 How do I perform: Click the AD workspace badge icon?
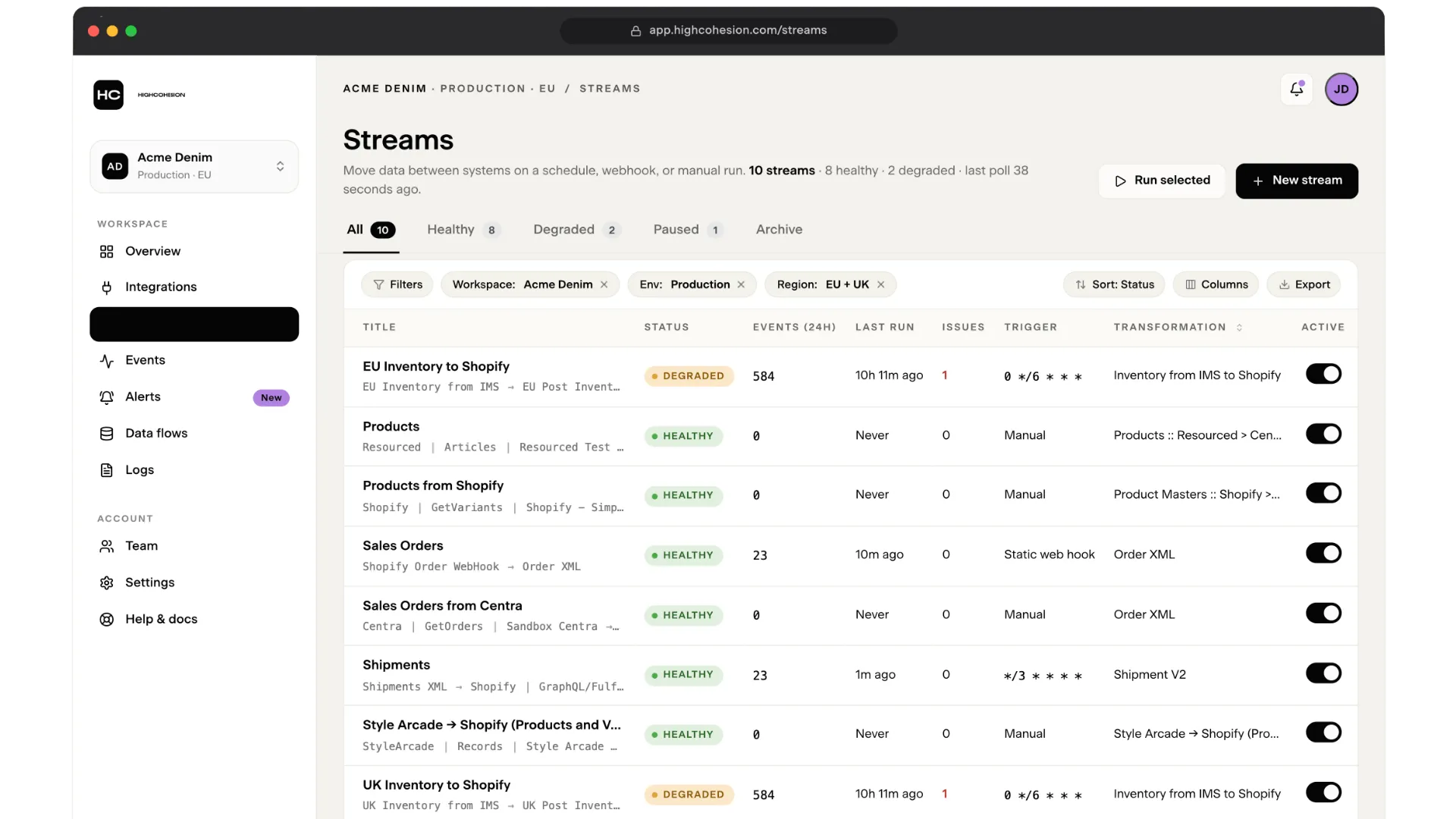pyautogui.click(x=115, y=167)
